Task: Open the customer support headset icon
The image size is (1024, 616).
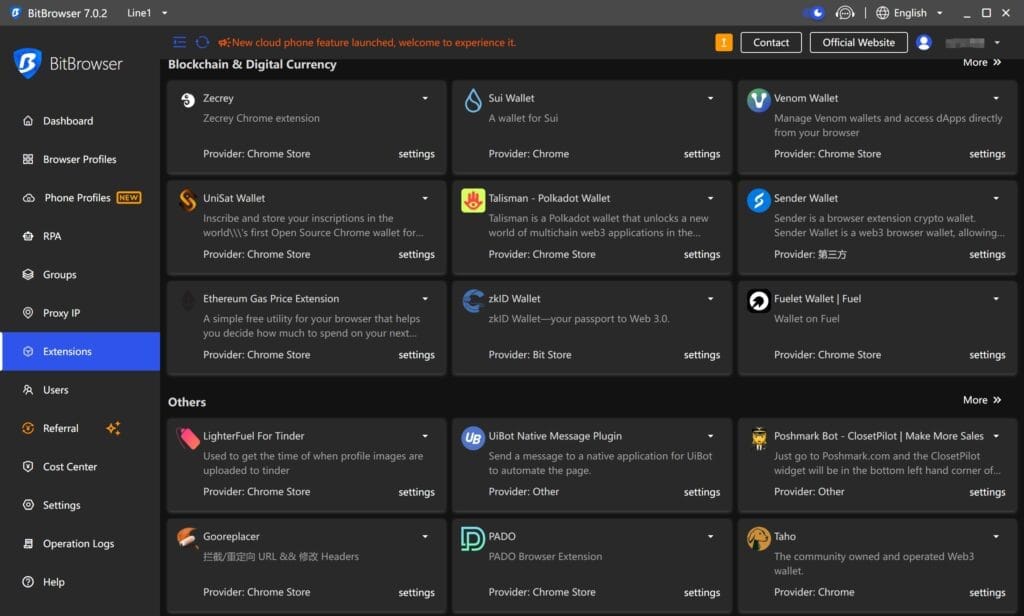Action: tap(845, 13)
